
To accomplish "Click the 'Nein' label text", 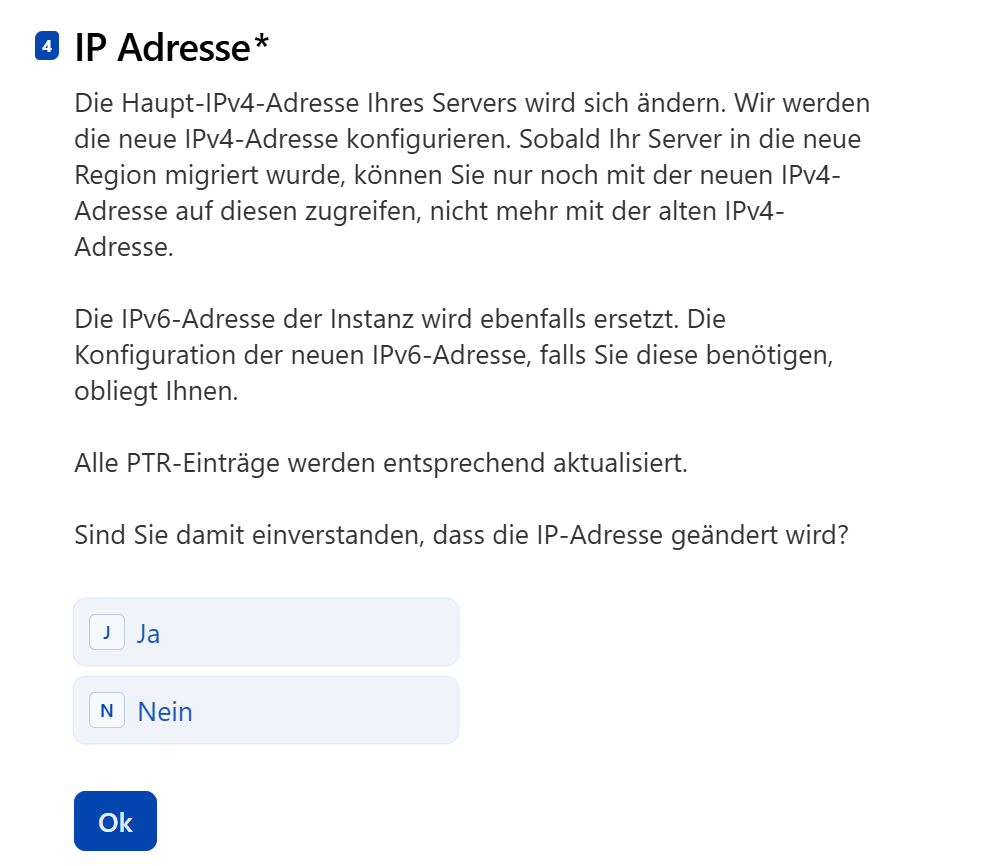I will tap(165, 712).
